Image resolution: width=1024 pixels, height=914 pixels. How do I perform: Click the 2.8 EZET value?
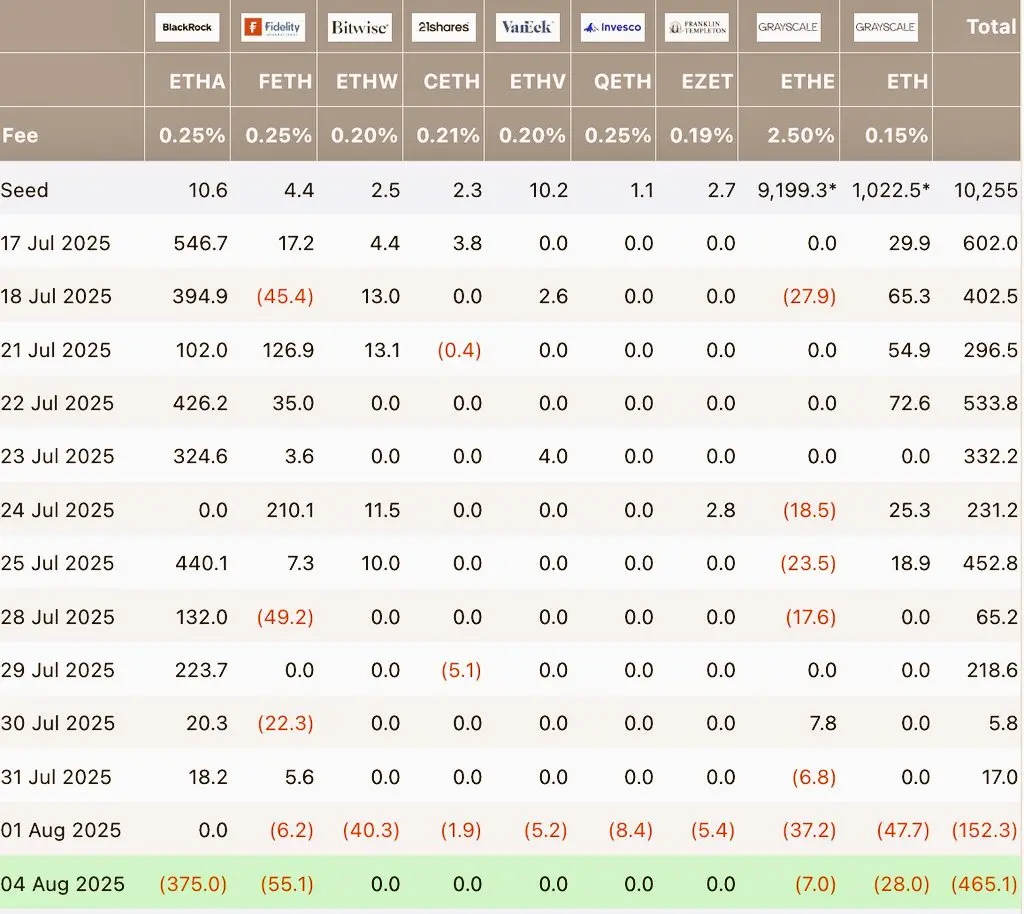pos(721,509)
